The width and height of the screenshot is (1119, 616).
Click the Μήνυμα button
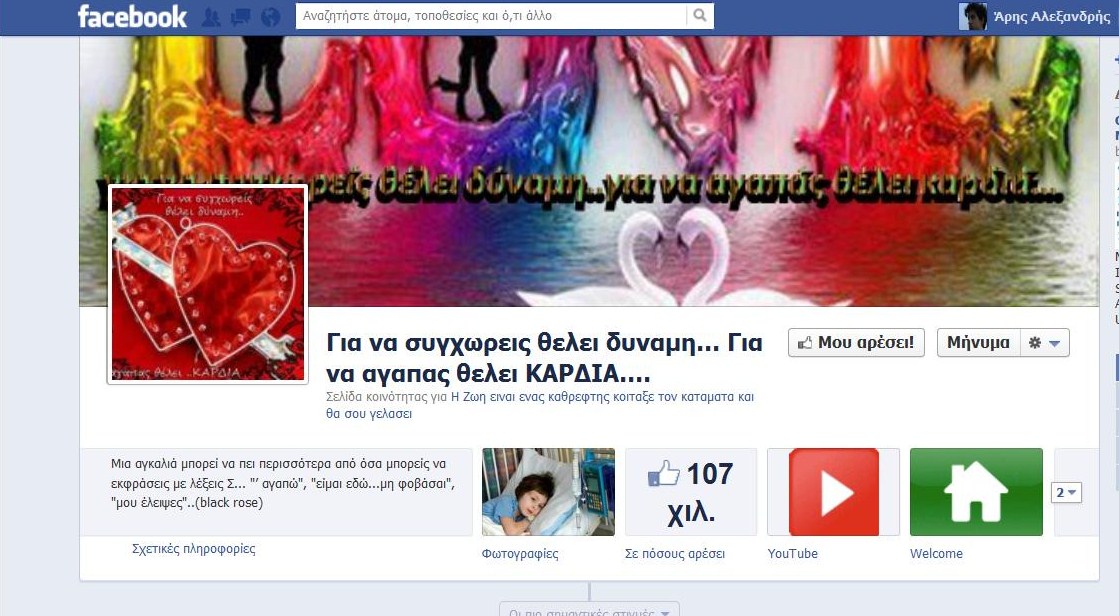(x=978, y=342)
